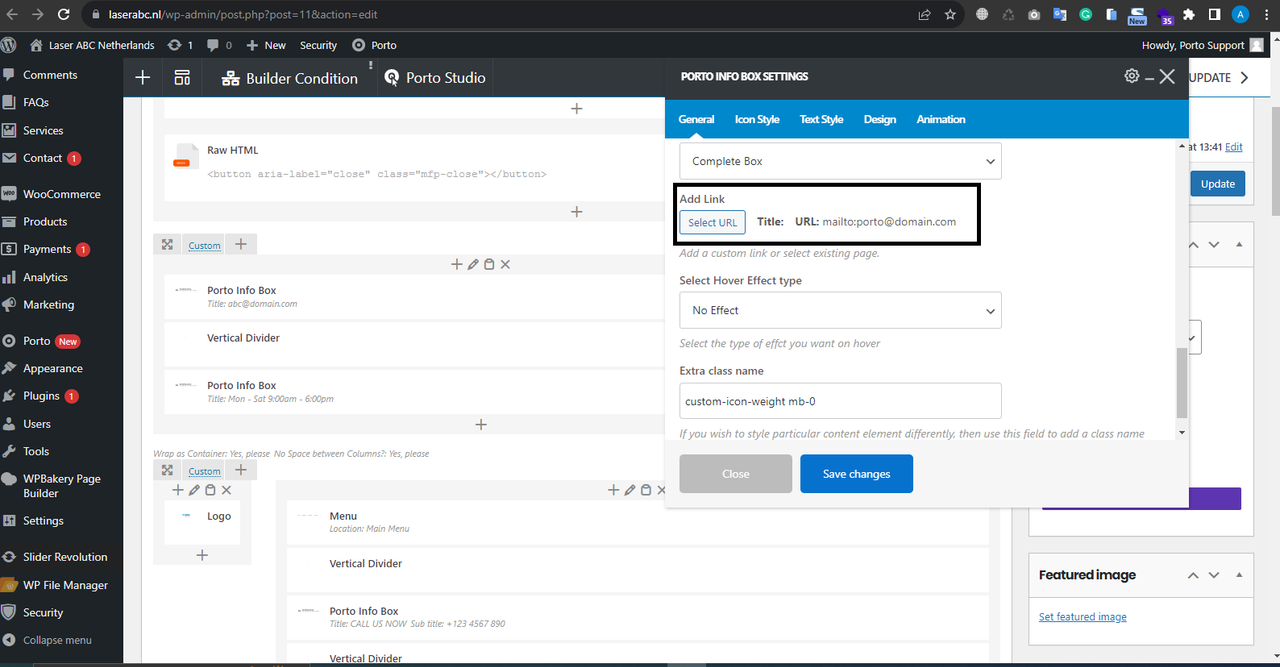Open the Templates icon in builder toolbar
This screenshot has height=667, width=1280.
point(182,78)
